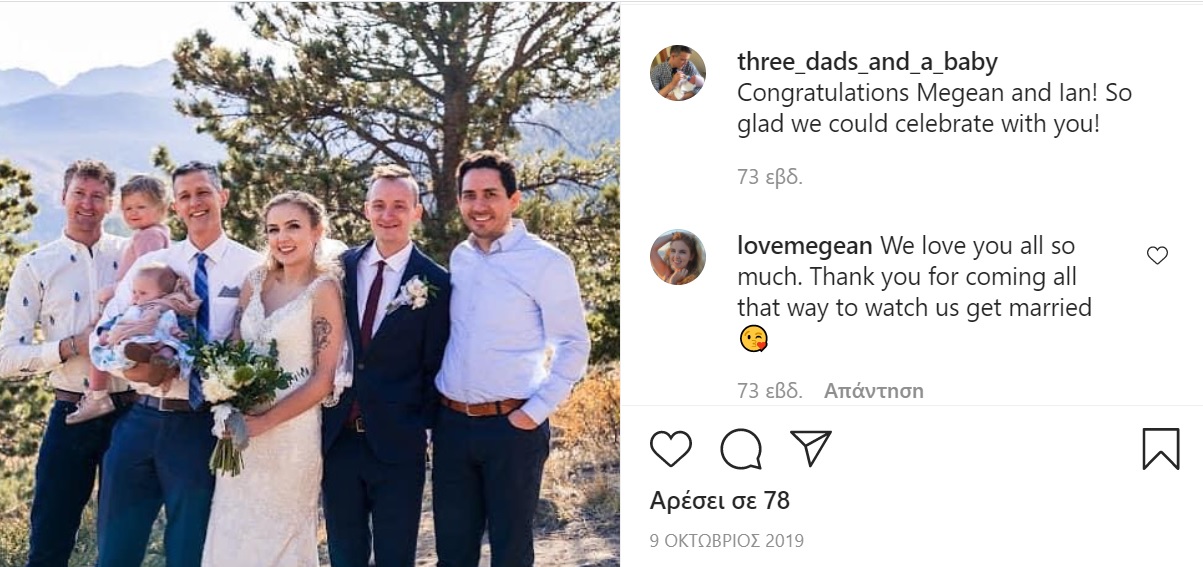The height and width of the screenshot is (567, 1203).
Task: Open lovemegean's profile avatar
Action: click(678, 257)
